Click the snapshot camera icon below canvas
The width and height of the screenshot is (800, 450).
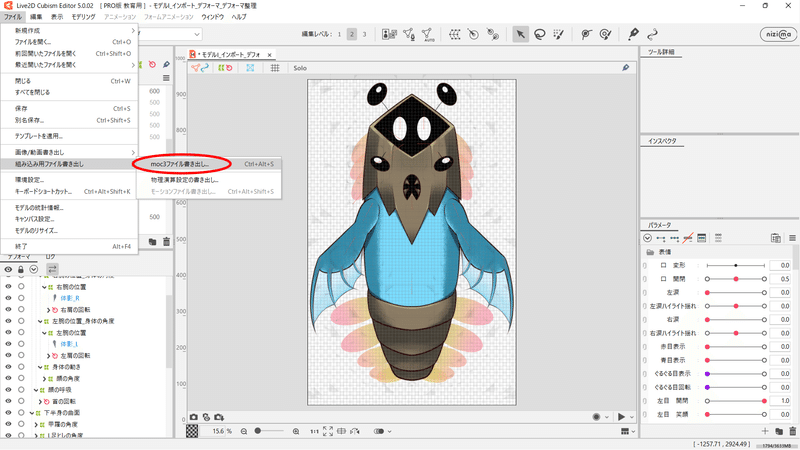(x=194, y=417)
